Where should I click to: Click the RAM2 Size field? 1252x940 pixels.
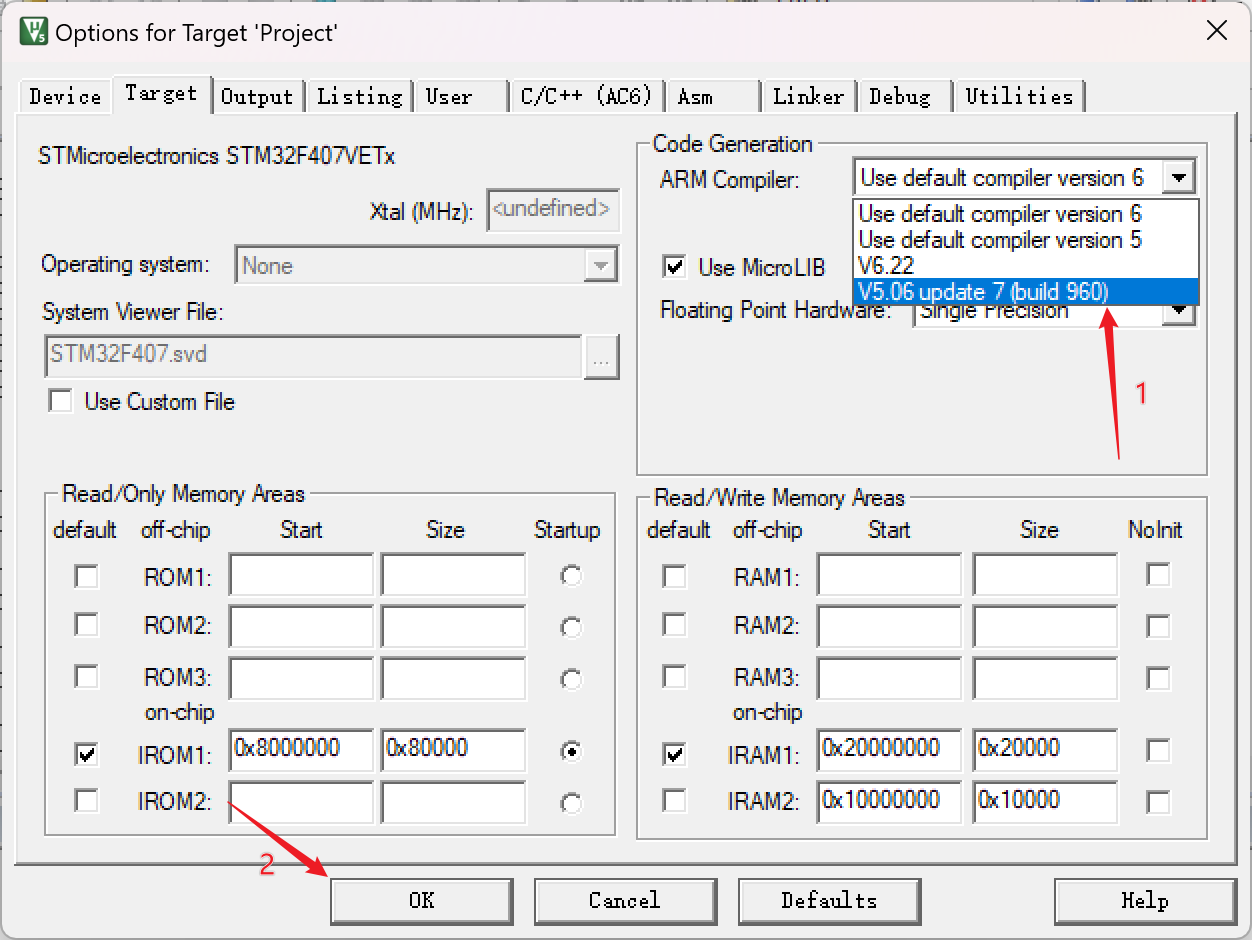[1045, 627]
